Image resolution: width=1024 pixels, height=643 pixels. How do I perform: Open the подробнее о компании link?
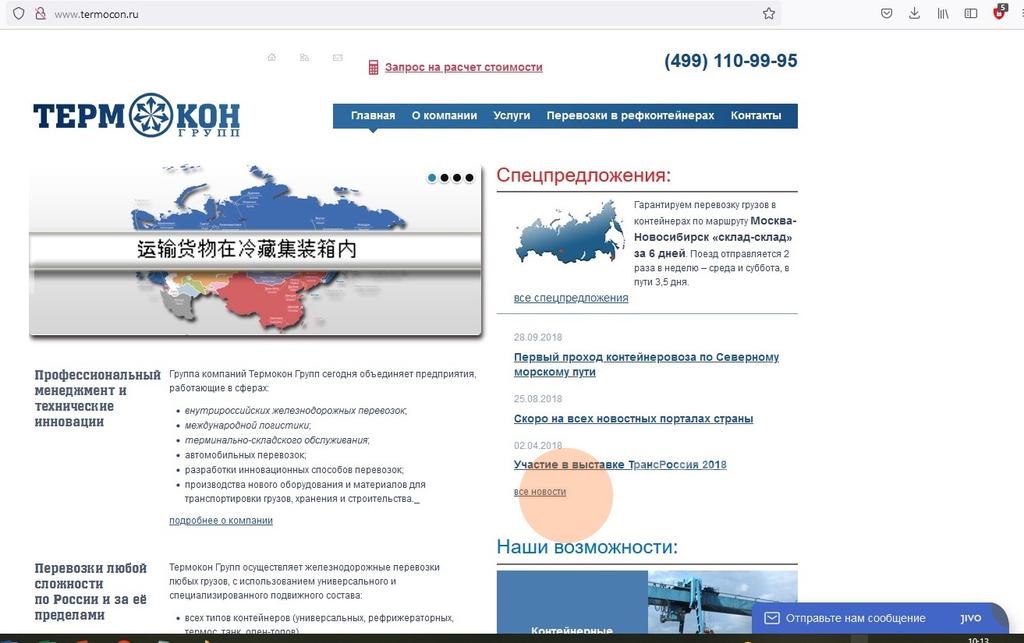tap(221, 521)
